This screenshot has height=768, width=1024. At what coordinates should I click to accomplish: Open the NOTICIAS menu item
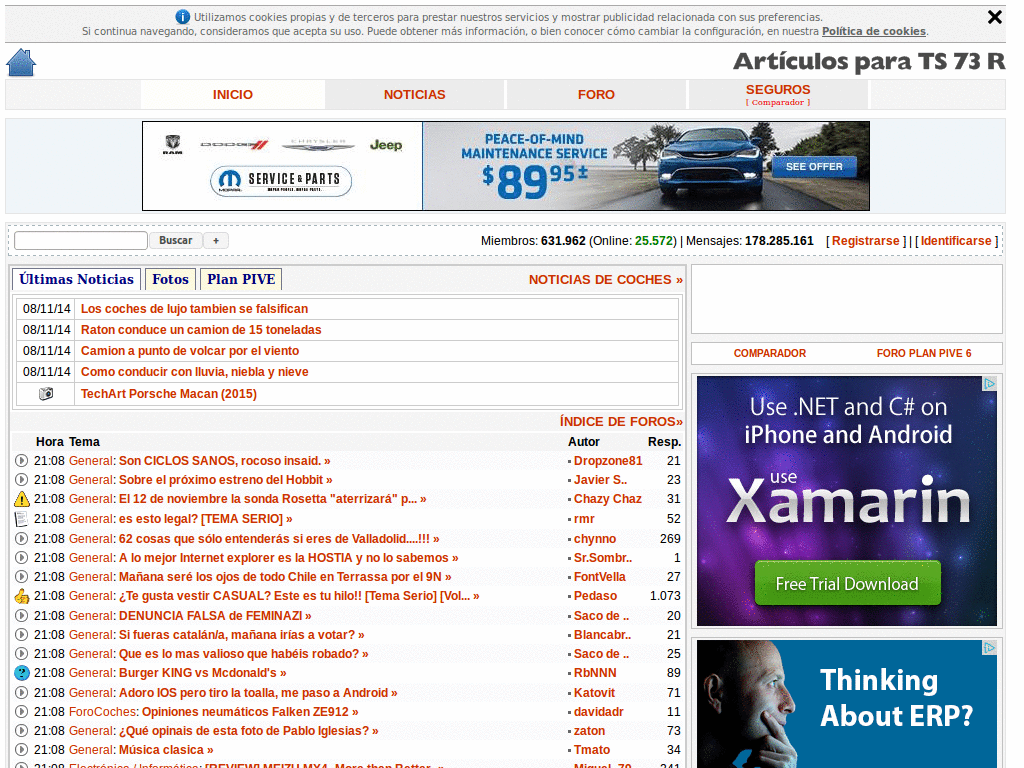(x=415, y=95)
